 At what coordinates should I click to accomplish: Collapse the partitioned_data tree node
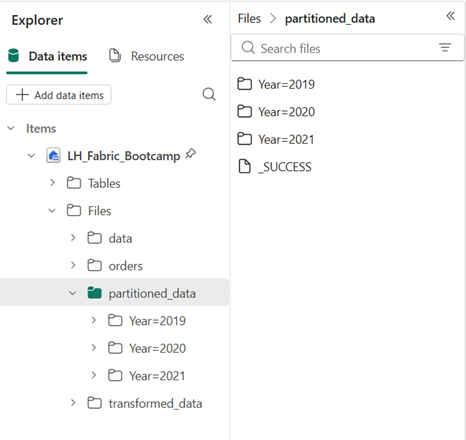[72, 293]
